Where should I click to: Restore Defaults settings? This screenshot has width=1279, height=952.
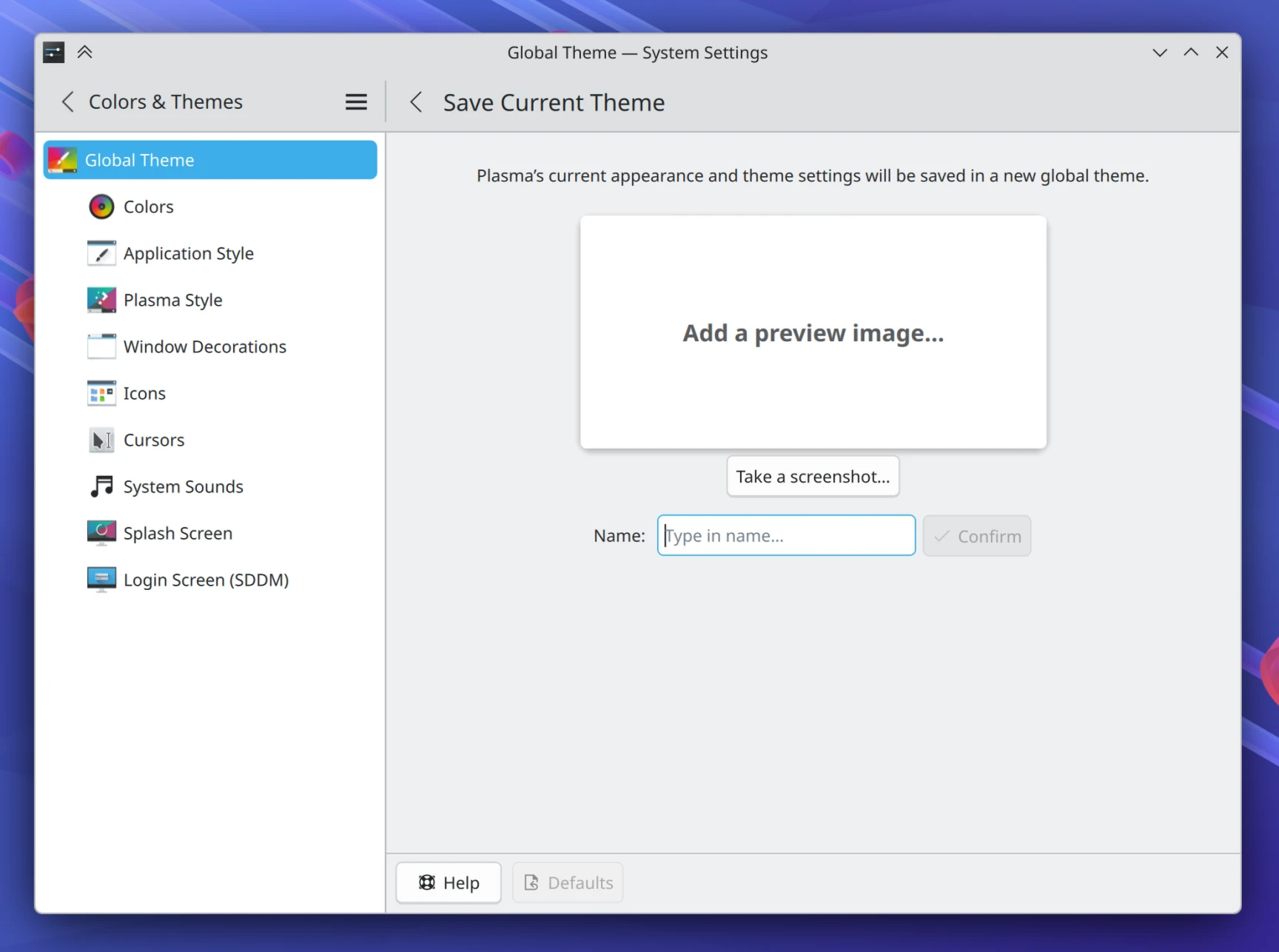coord(567,882)
